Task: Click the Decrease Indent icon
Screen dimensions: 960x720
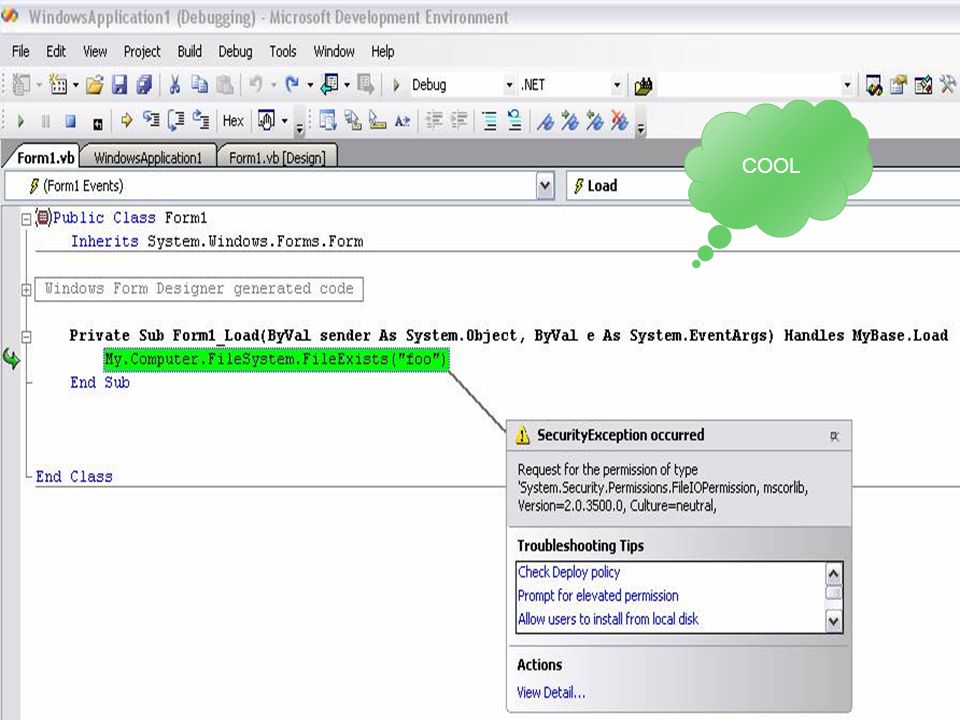Action: tap(434, 121)
